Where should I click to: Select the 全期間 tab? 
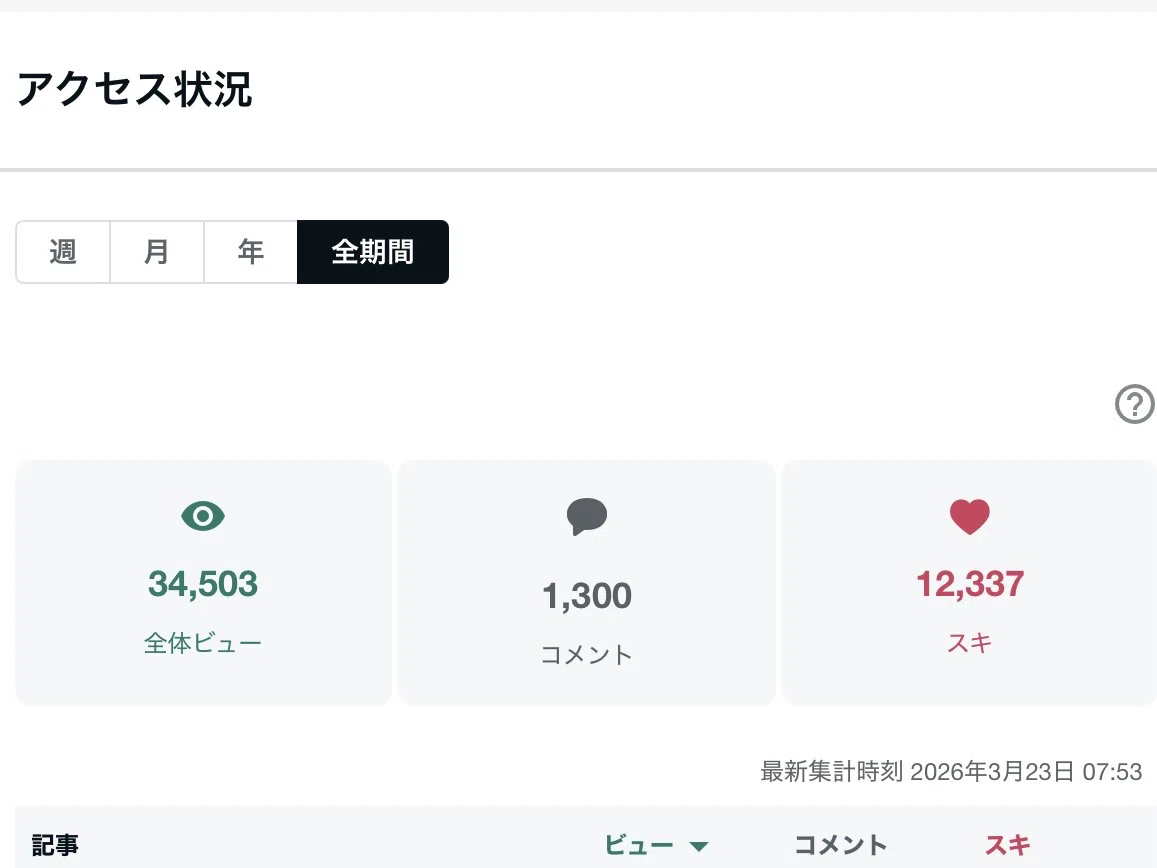click(373, 252)
